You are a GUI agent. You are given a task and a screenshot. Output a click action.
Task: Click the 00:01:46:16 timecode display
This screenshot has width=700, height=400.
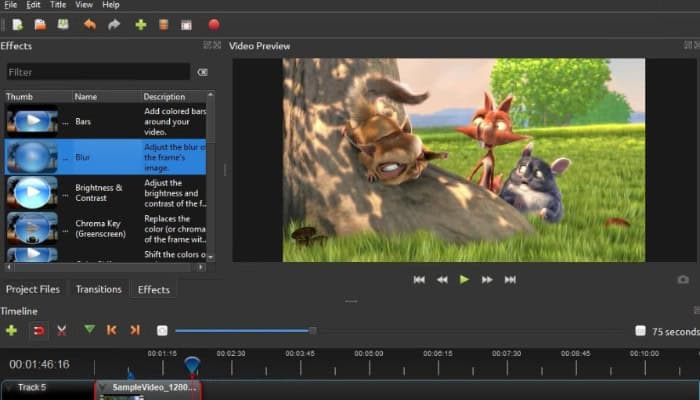pos(39,365)
